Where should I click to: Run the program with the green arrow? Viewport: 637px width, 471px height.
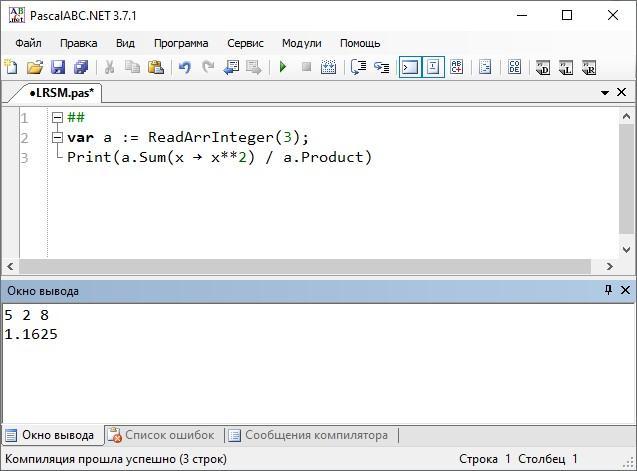click(283, 68)
